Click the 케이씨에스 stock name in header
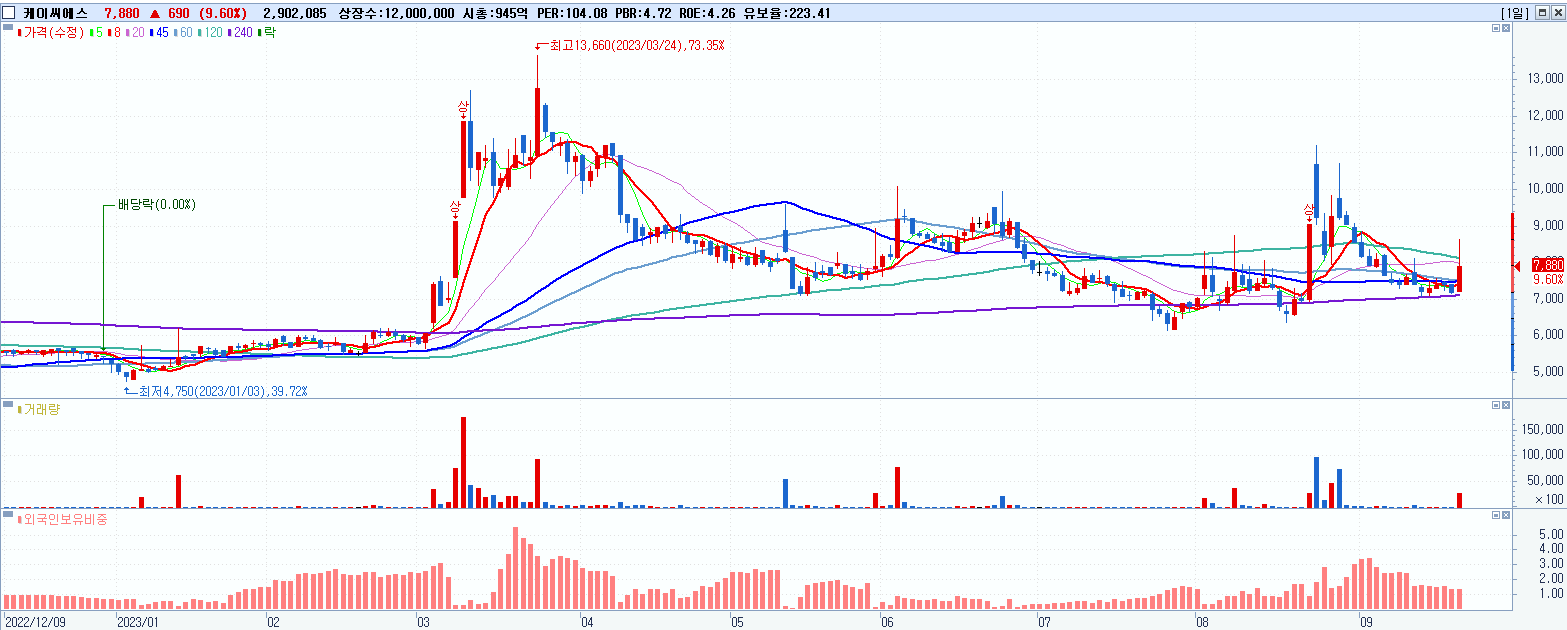 coord(55,13)
